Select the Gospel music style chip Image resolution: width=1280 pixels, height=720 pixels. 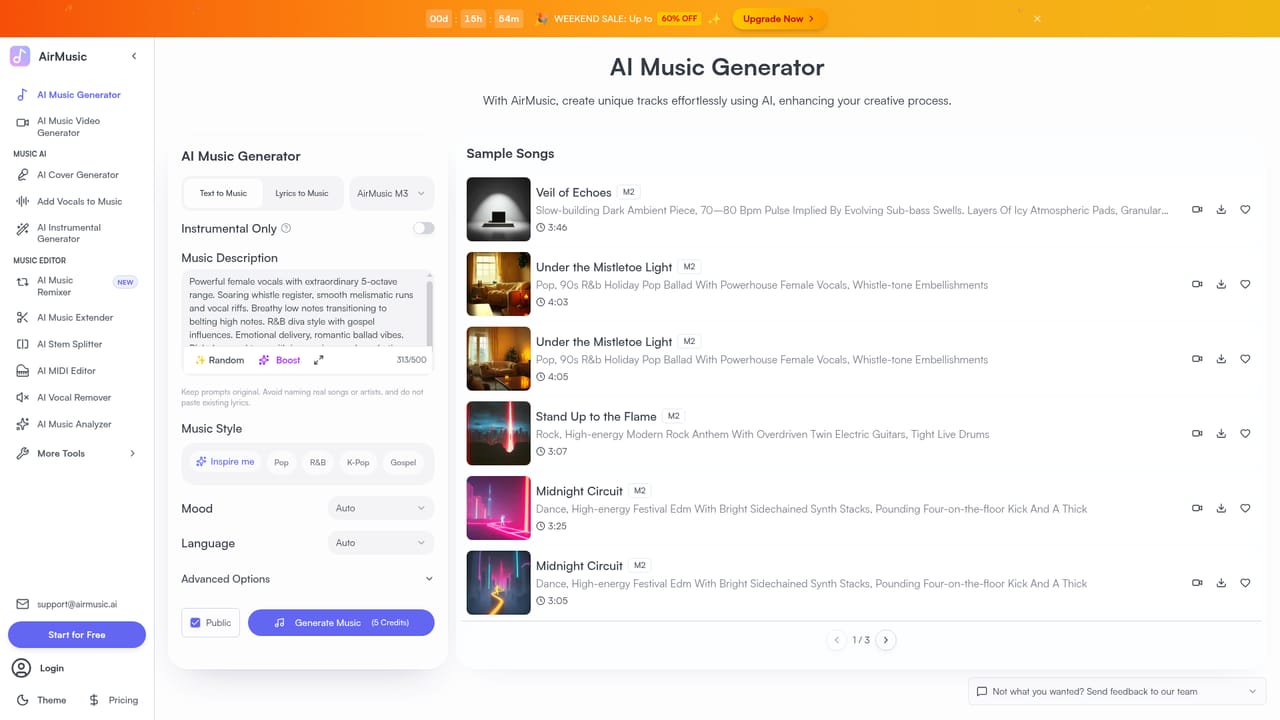coord(403,462)
